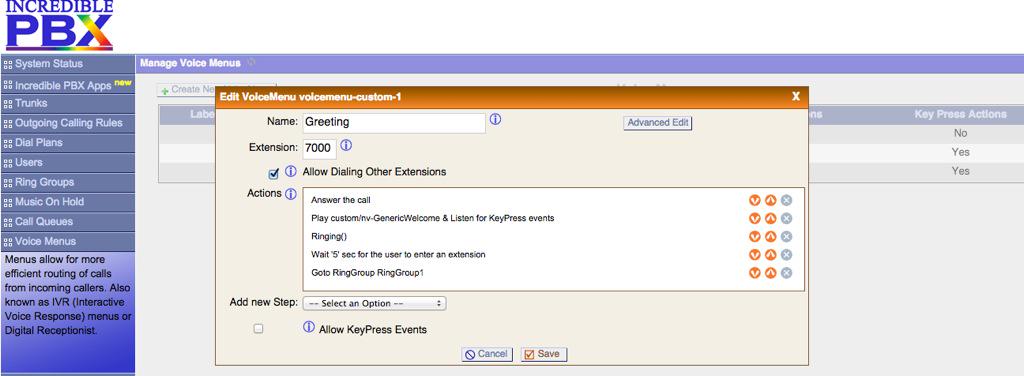Go to Users section
The height and width of the screenshot is (376, 1024).
(68, 162)
